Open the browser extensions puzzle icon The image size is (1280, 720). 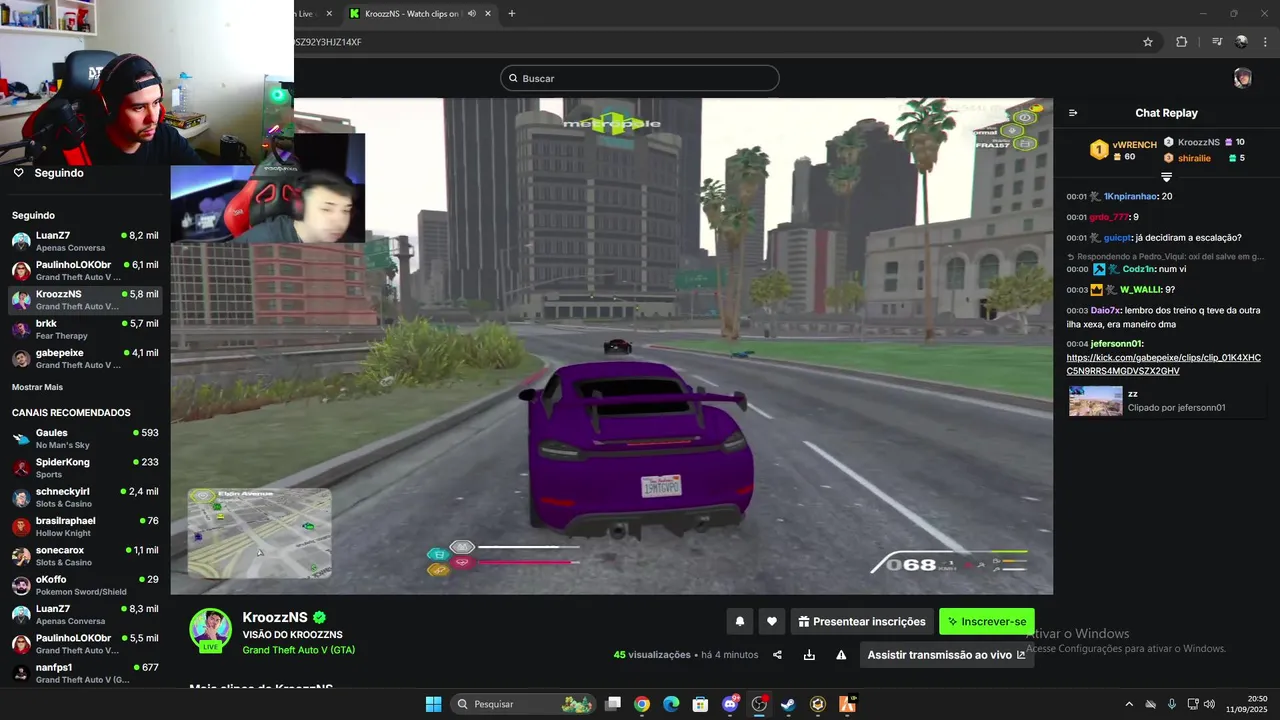1181,42
